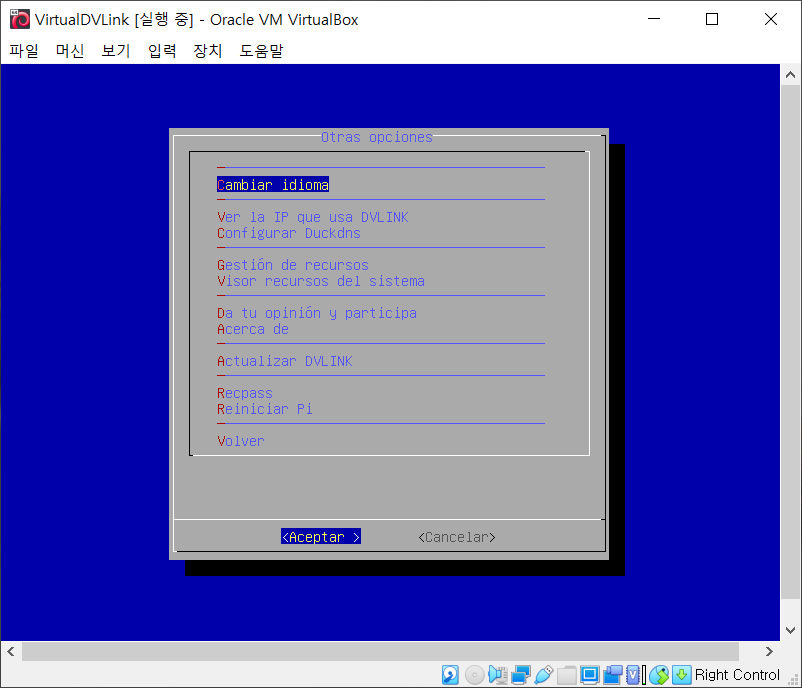The height and width of the screenshot is (688, 802).
Task: Select Cambiar idioma option
Action: (x=273, y=185)
